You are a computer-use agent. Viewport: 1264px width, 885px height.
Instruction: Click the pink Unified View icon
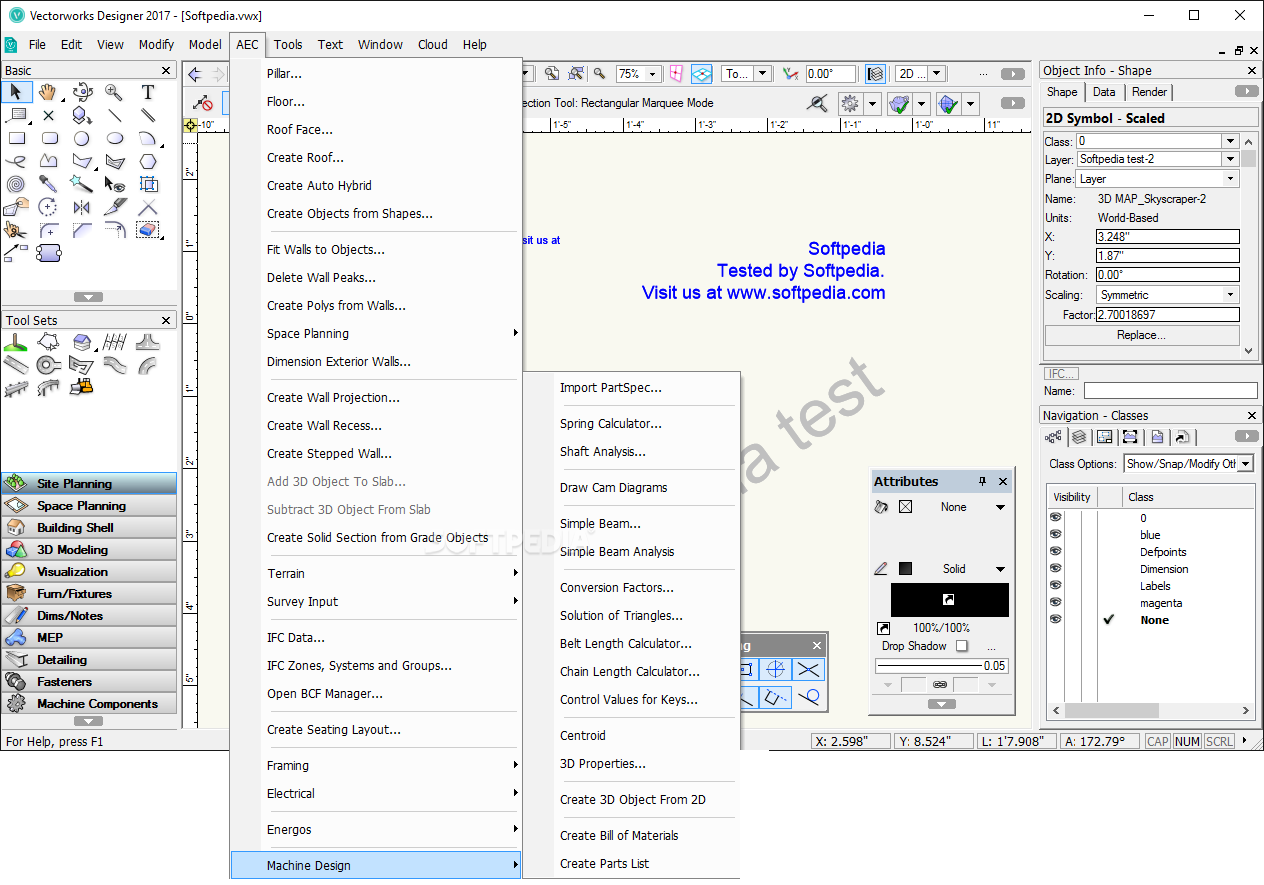[x=677, y=74]
